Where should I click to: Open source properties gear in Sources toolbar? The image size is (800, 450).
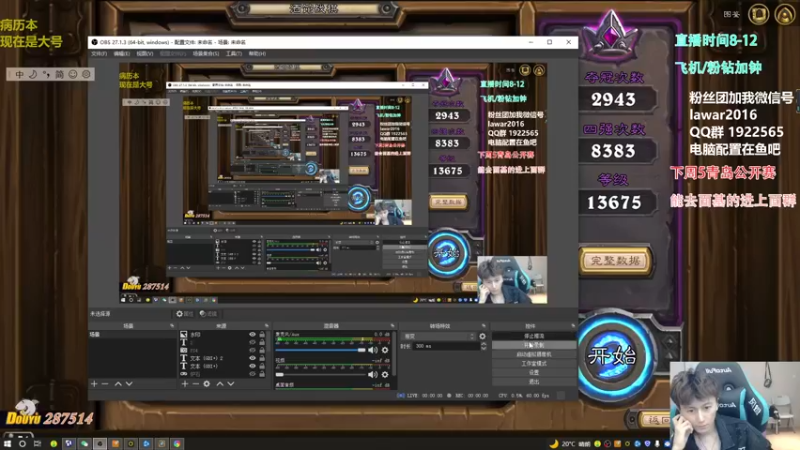point(207,384)
